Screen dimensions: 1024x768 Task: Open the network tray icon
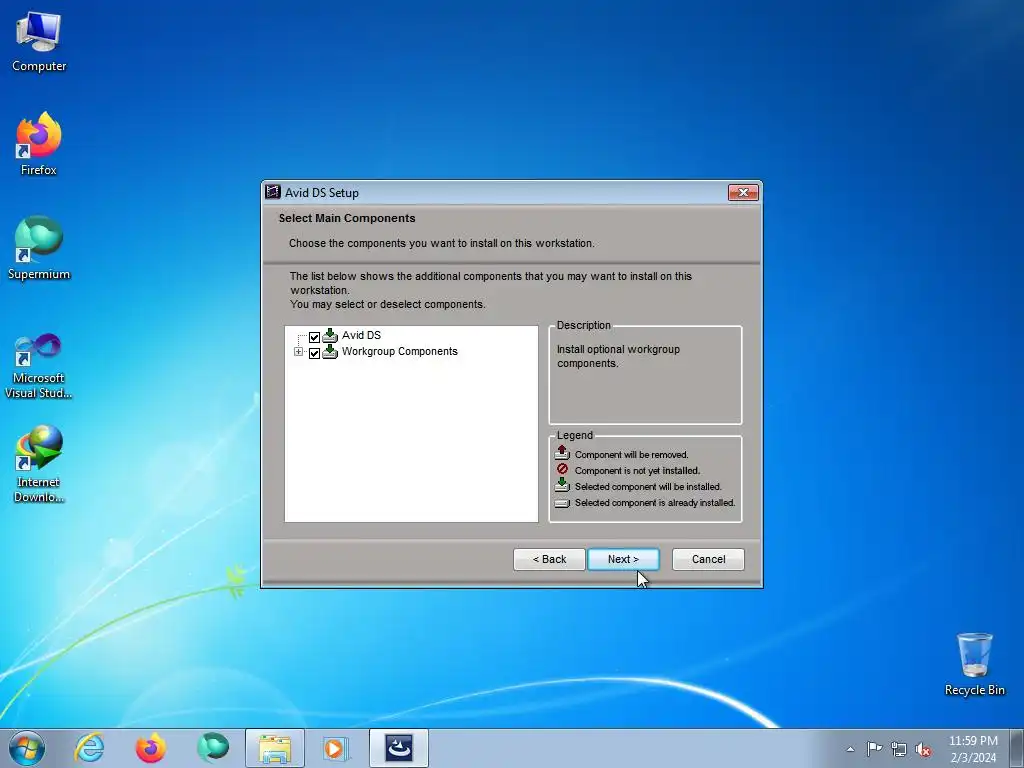(x=899, y=749)
